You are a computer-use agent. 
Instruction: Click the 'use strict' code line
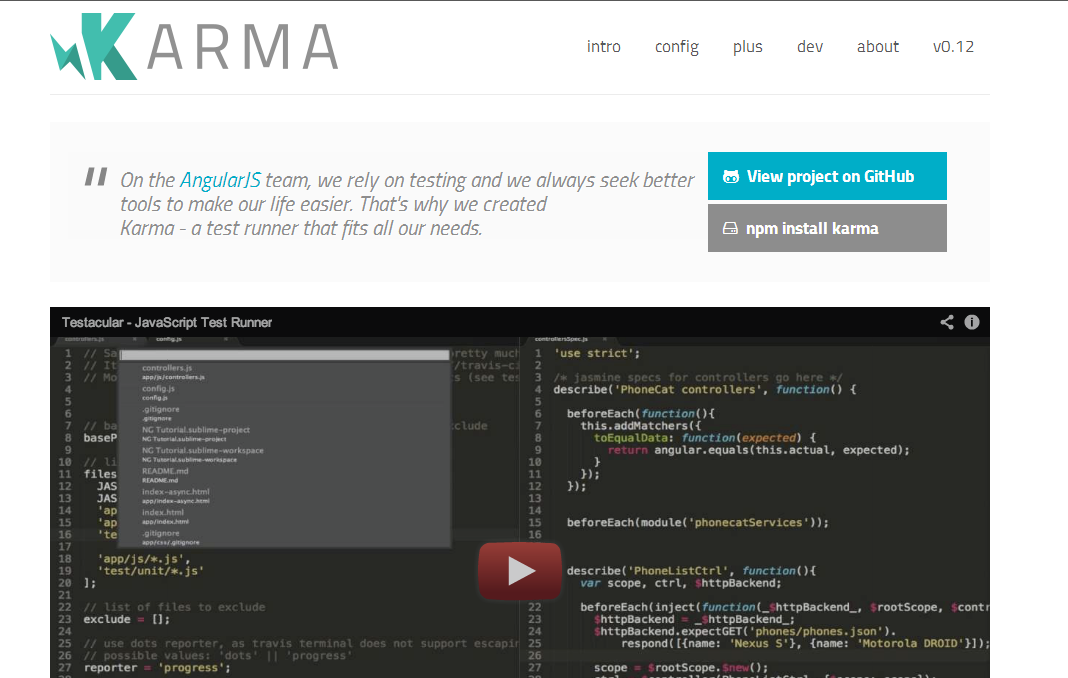597,353
